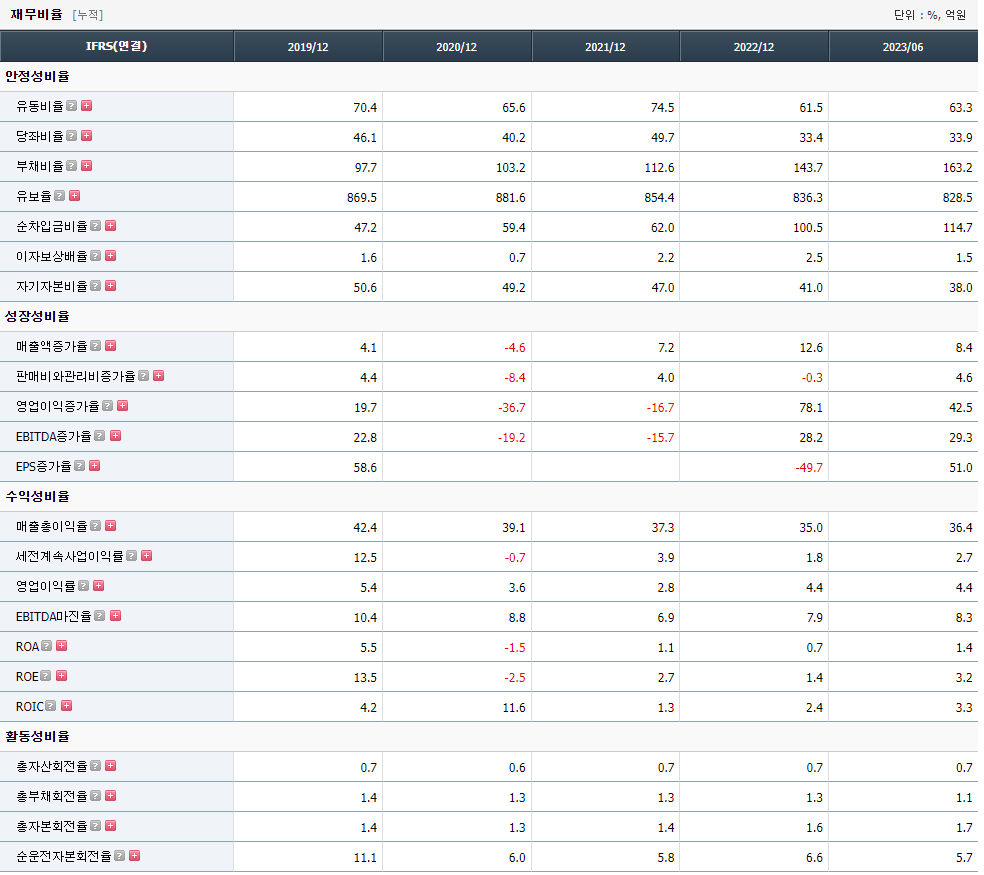984x875 pixels.
Task: Click plus icon beside 총자산회전율
Action: pos(110,766)
